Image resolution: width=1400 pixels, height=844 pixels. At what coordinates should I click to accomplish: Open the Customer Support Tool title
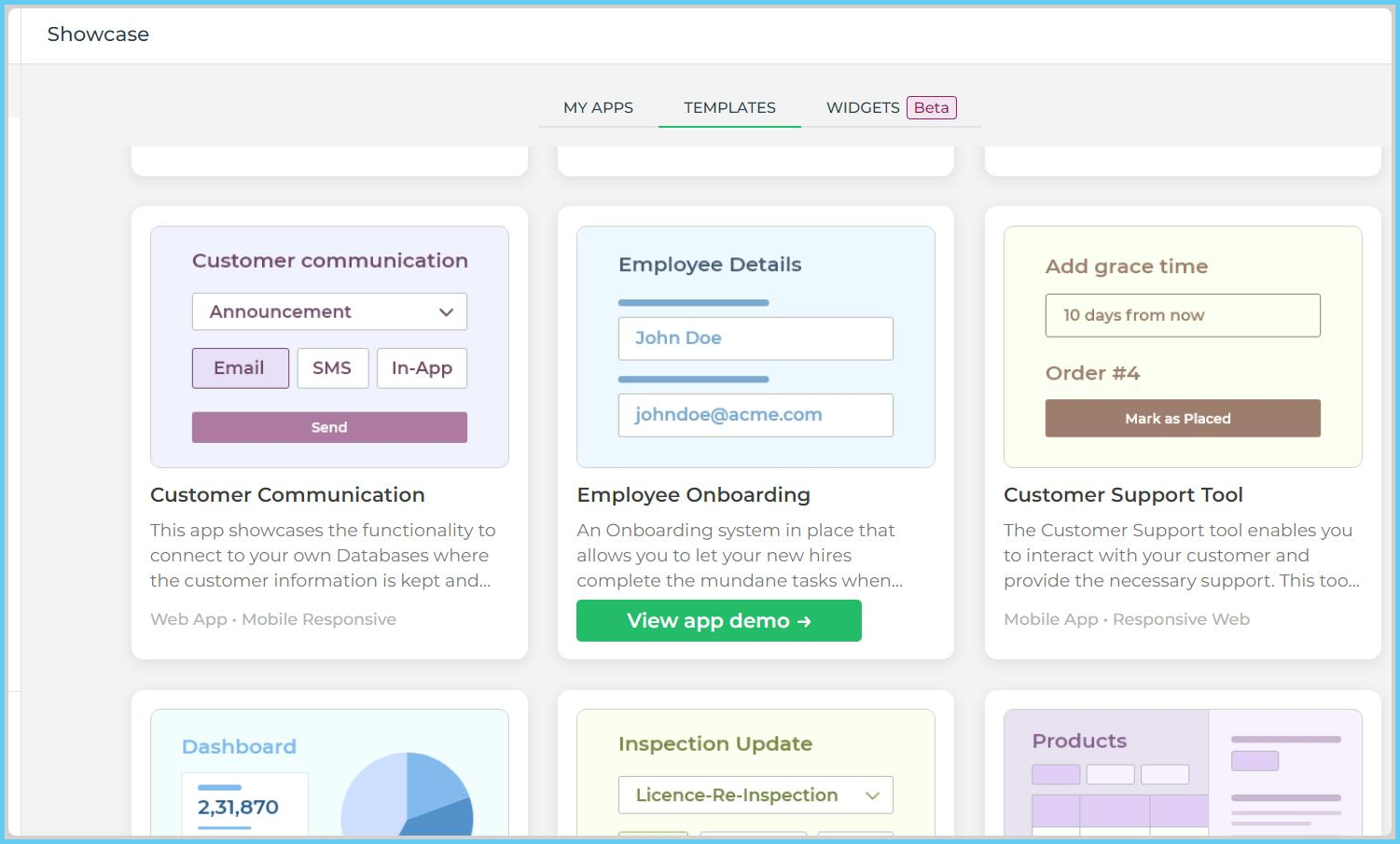(1123, 495)
